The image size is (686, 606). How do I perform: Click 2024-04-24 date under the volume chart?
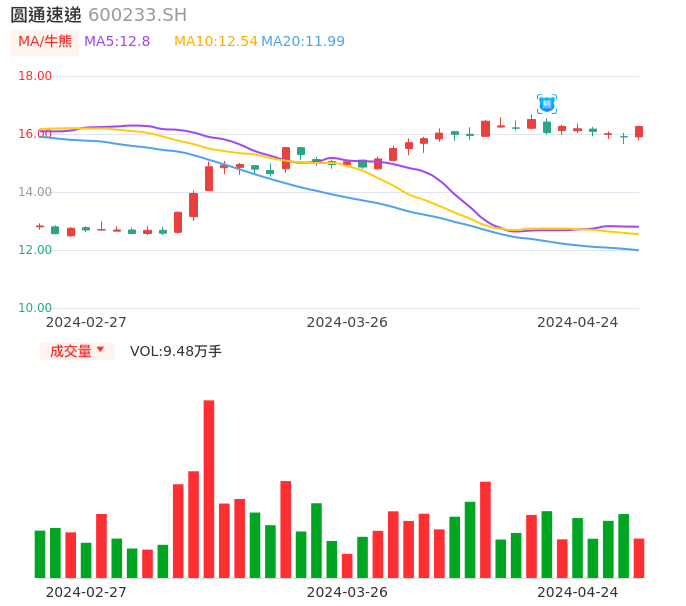[x=578, y=592]
